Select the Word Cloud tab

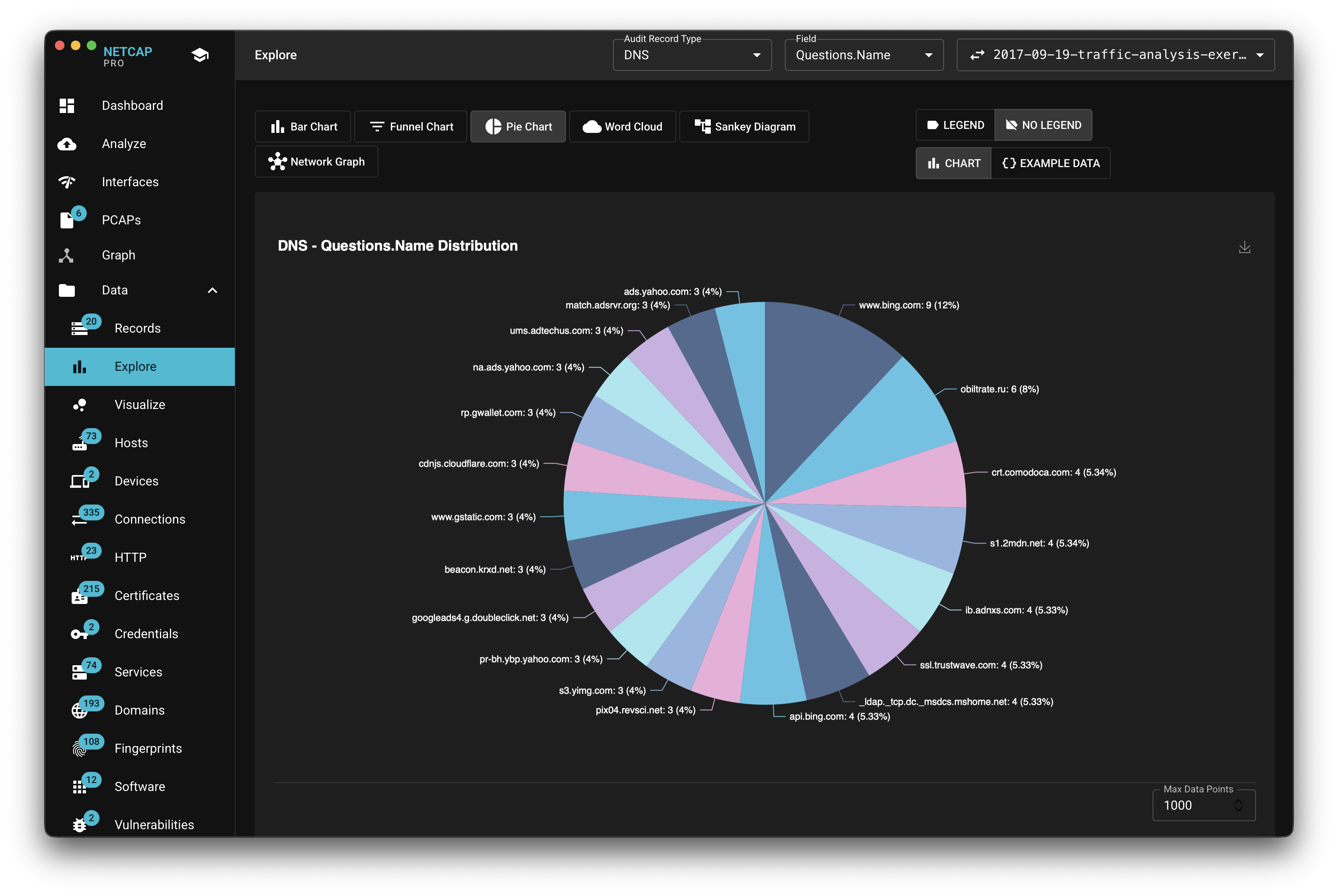point(622,127)
